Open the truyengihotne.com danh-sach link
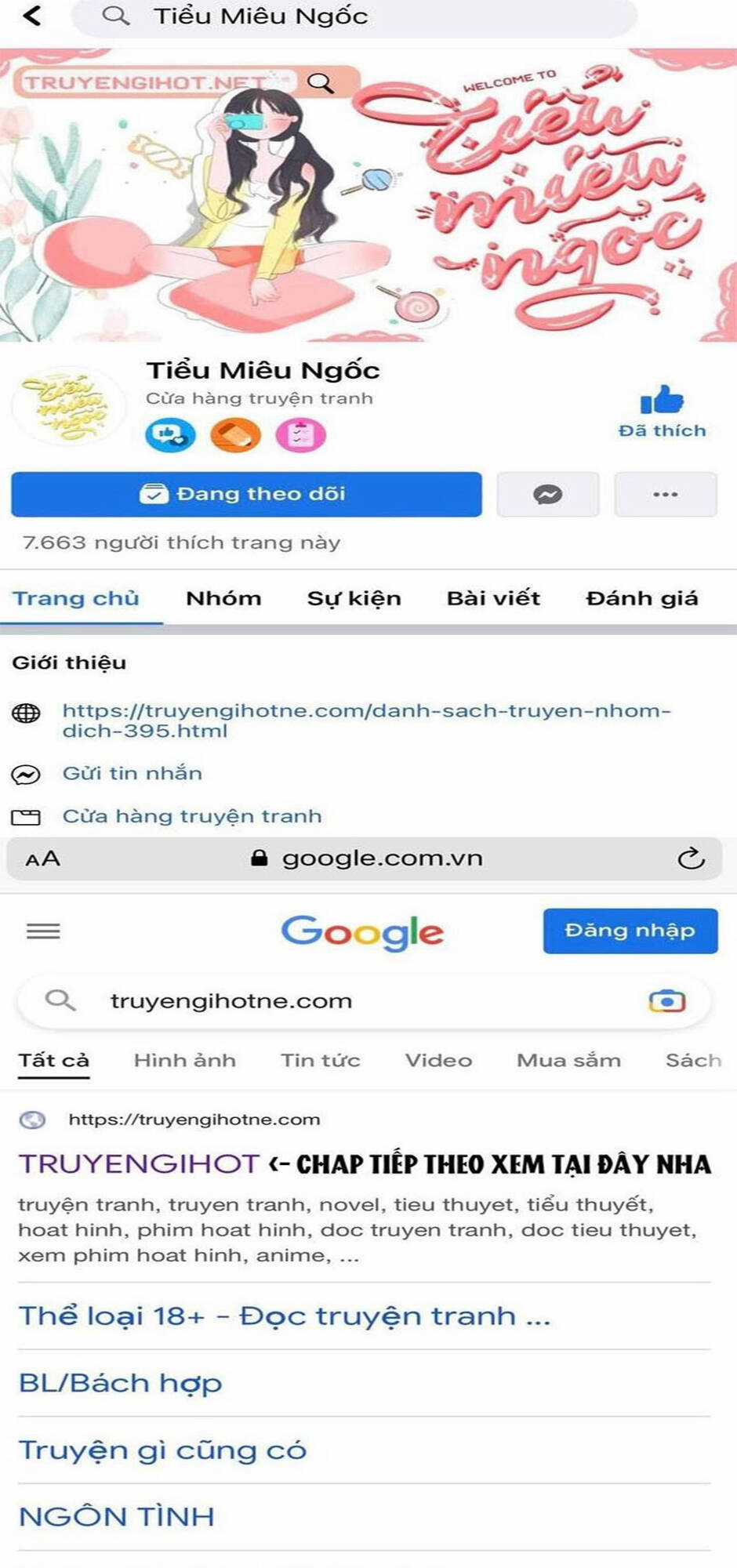 click(366, 720)
